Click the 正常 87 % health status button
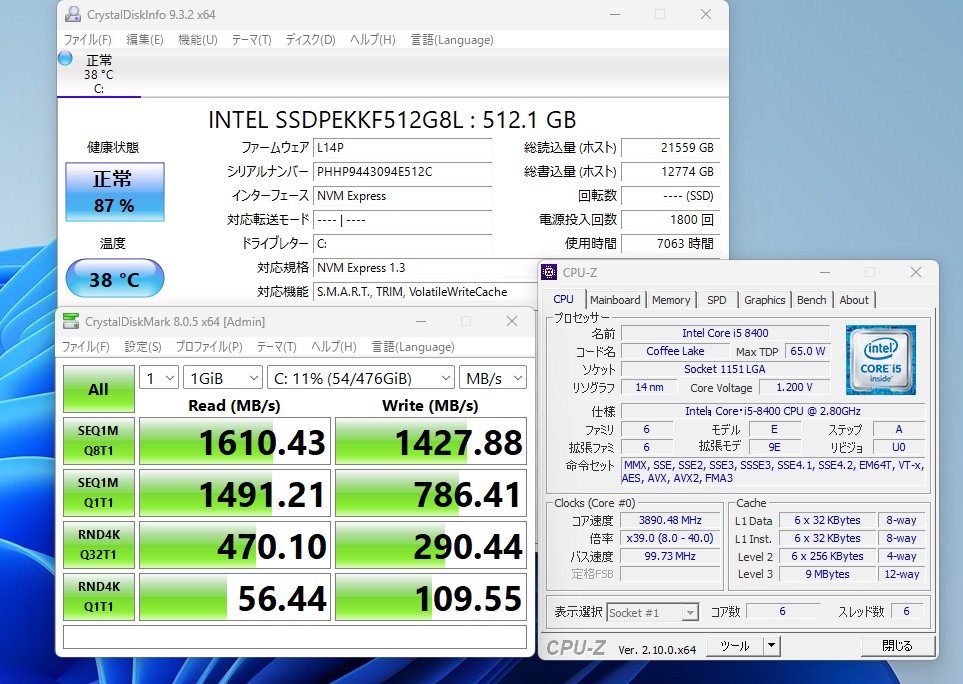963x684 pixels. pyautogui.click(x=115, y=192)
